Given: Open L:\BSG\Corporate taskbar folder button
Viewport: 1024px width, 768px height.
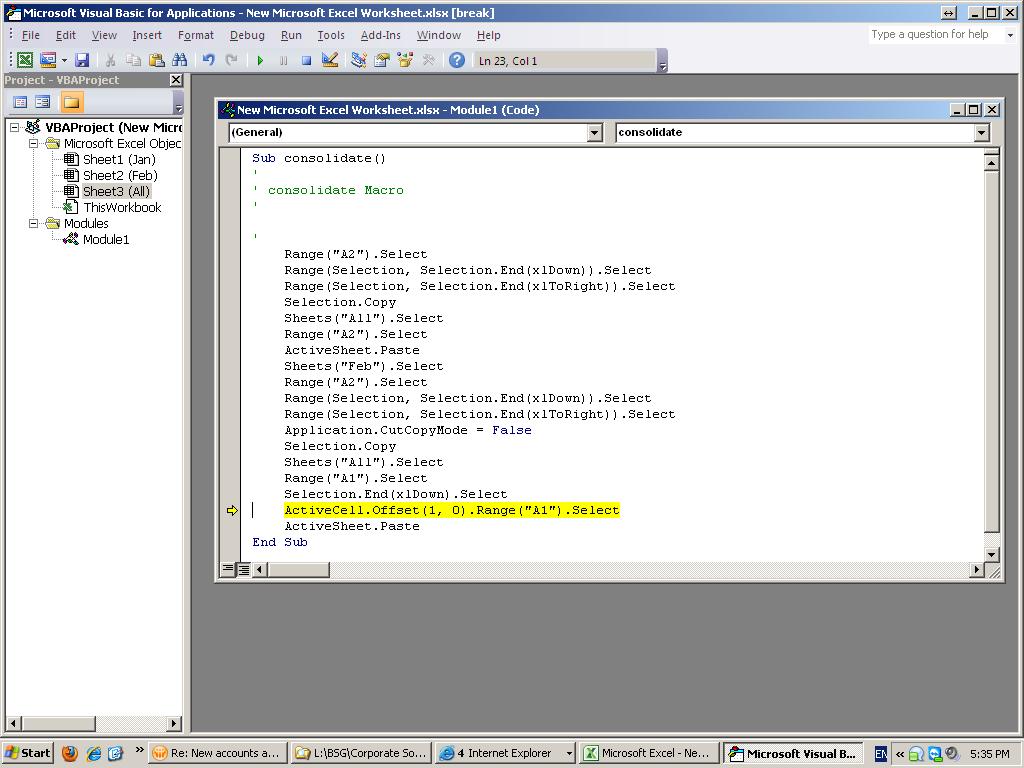Looking at the screenshot, I should (361, 754).
